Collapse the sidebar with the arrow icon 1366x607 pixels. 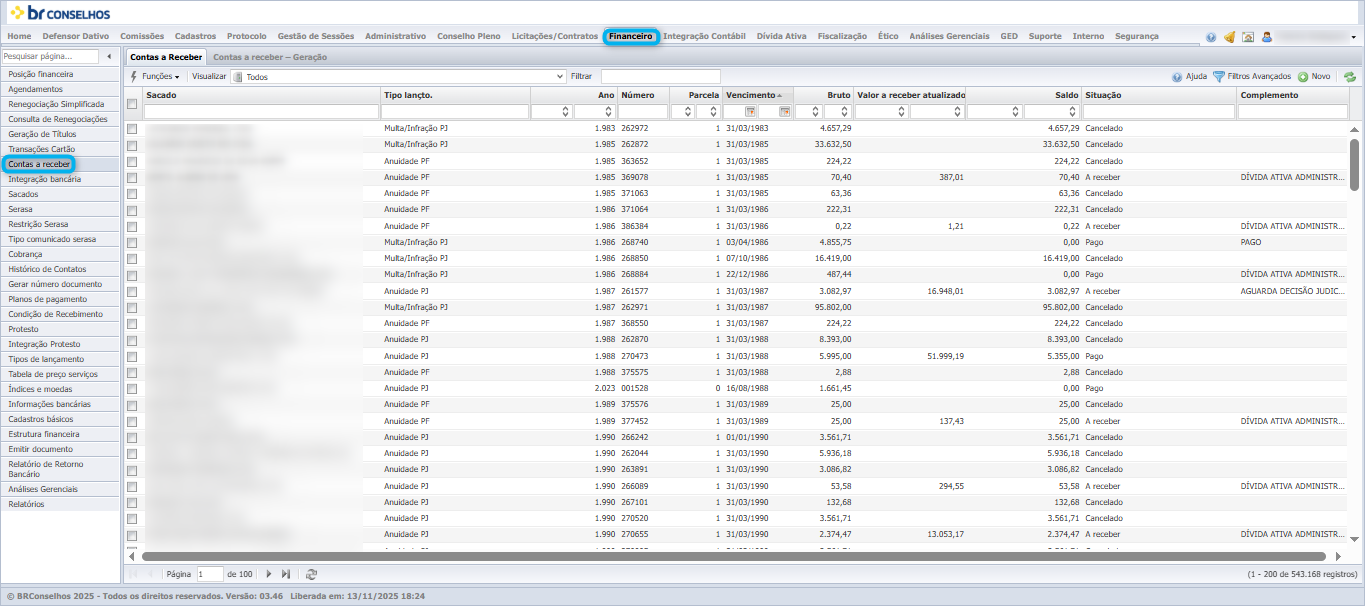pyautogui.click(x=109, y=56)
